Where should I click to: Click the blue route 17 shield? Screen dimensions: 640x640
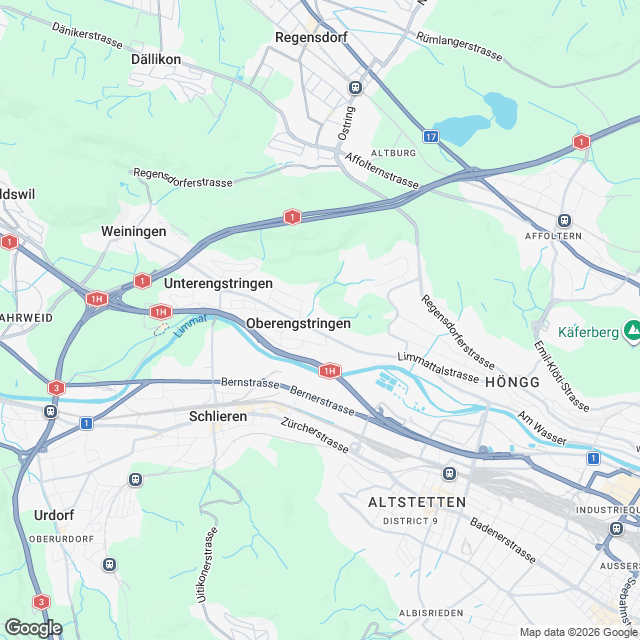point(431,136)
